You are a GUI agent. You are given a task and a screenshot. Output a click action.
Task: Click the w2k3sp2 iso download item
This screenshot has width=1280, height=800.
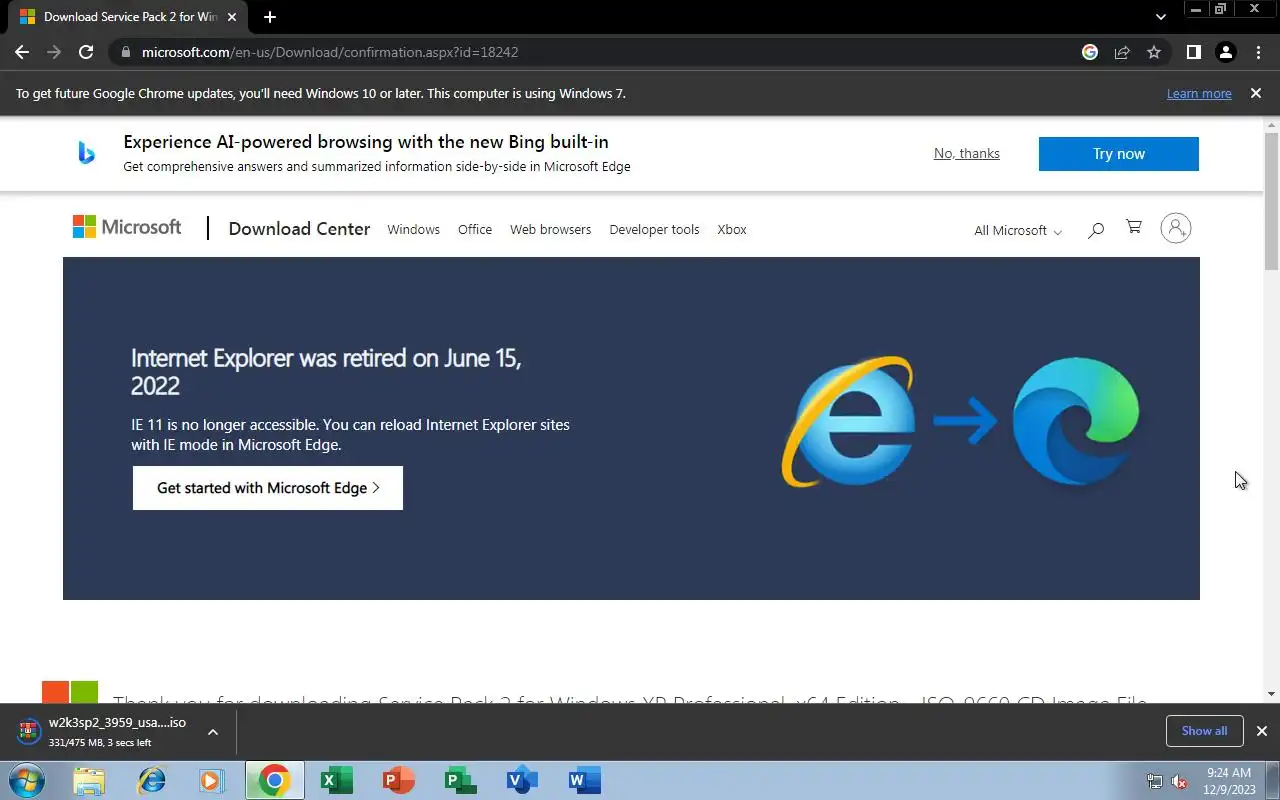[x=105, y=732]
